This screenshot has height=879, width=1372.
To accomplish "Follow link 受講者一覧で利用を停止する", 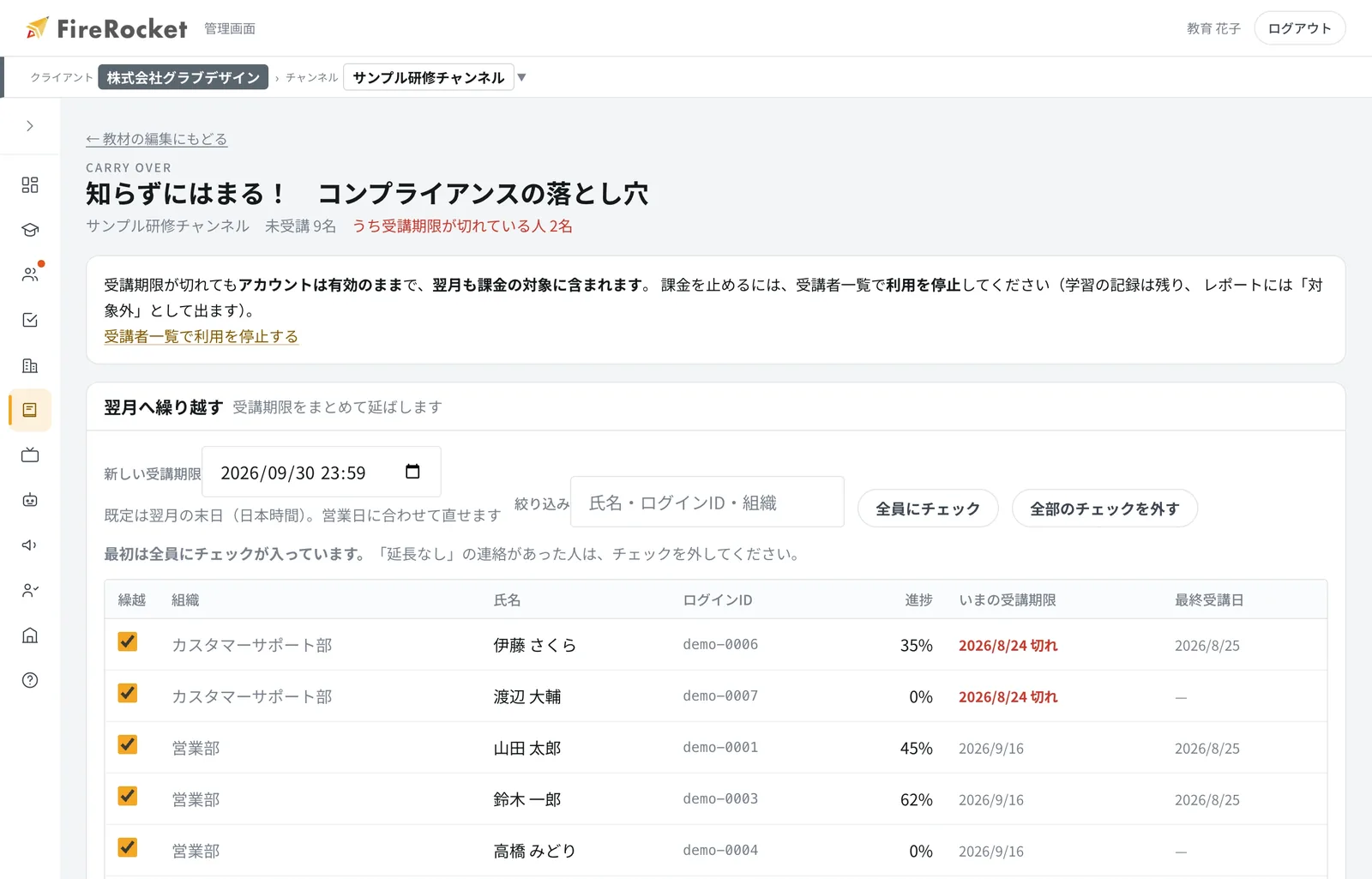I will [202, 336].
